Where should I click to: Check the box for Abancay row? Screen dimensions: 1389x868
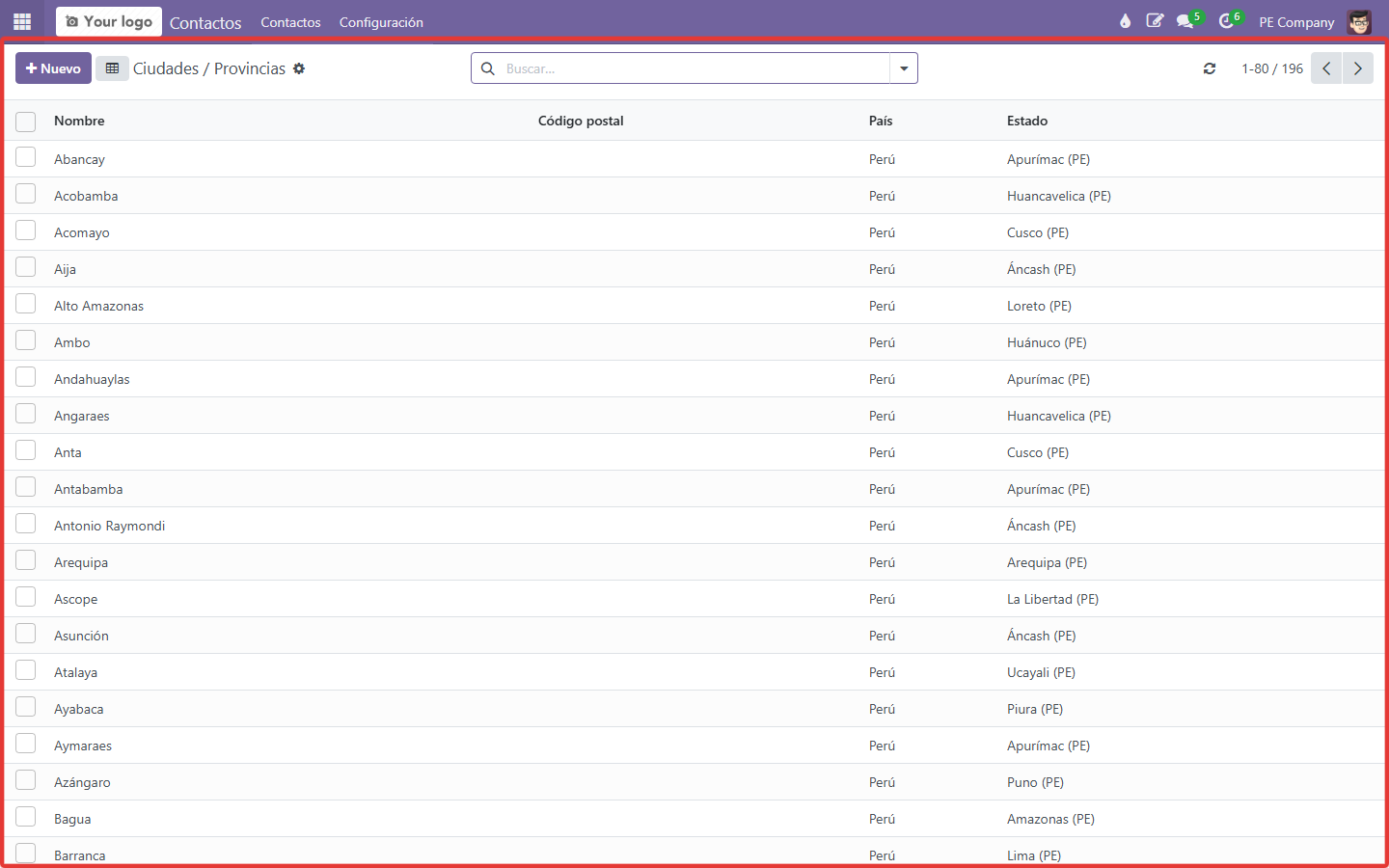(x=26, y=157)
